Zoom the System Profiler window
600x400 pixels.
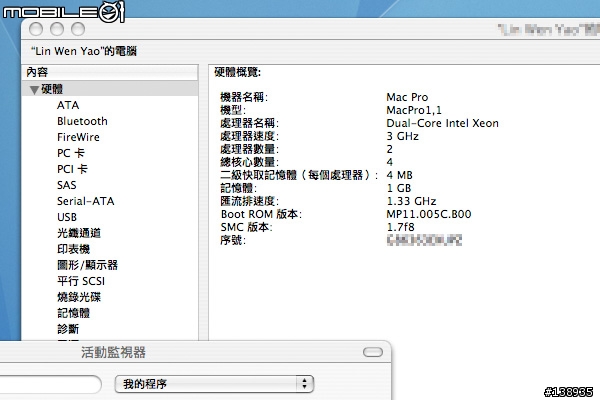78,29
